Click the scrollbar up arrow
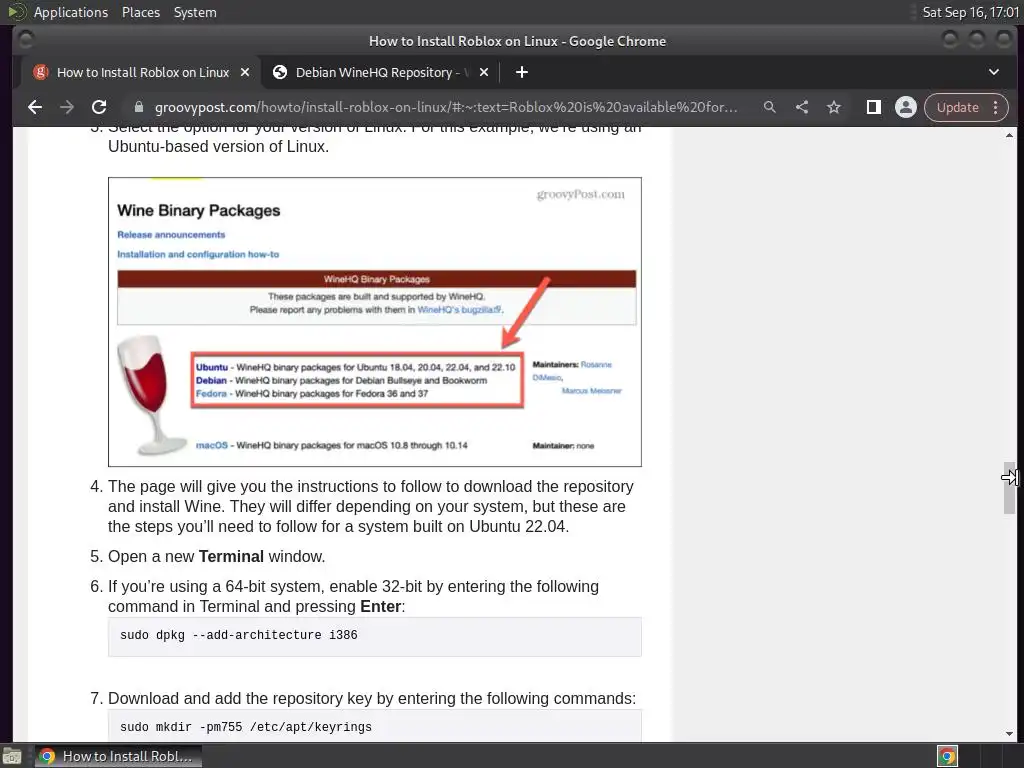This screenshot has height=768, width=1024. click(1009, 135)
